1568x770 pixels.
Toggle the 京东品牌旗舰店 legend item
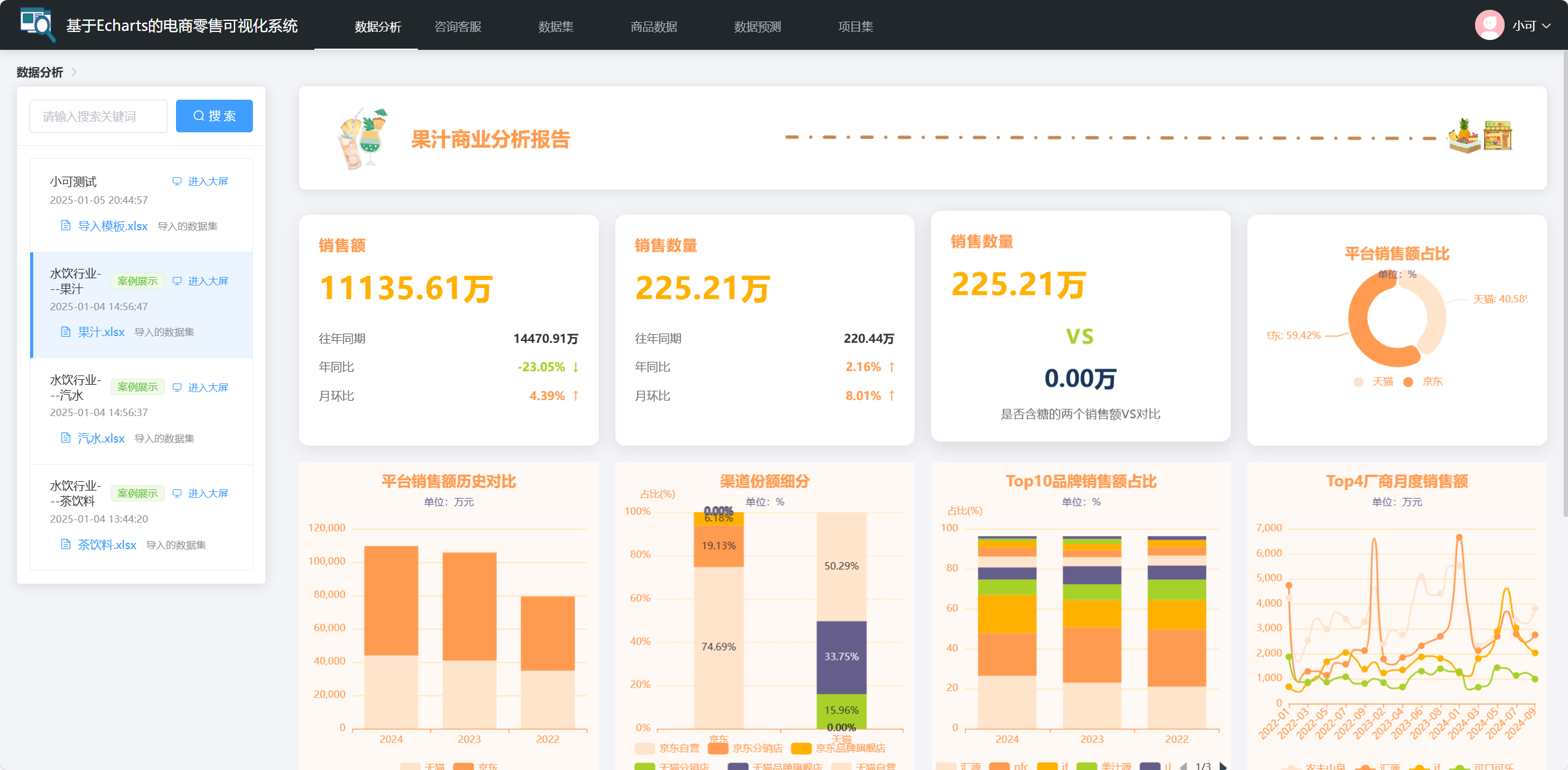tap(838, 748)
